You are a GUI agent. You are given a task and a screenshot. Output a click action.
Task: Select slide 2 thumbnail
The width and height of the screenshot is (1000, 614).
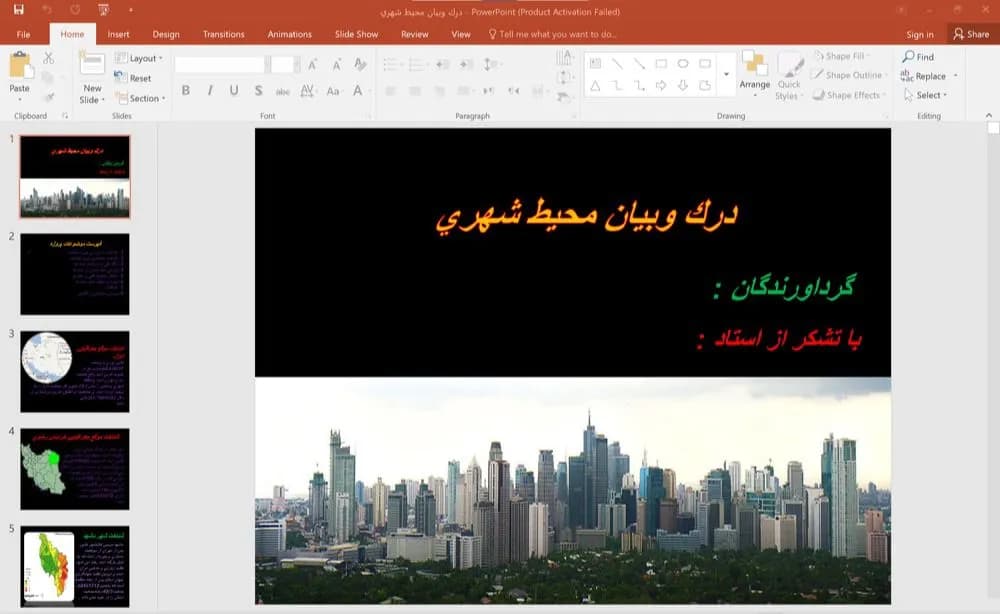75,274
